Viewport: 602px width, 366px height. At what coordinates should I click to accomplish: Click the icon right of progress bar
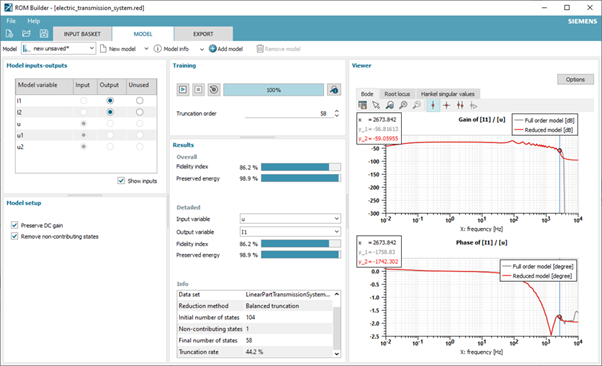coord(334,89)
